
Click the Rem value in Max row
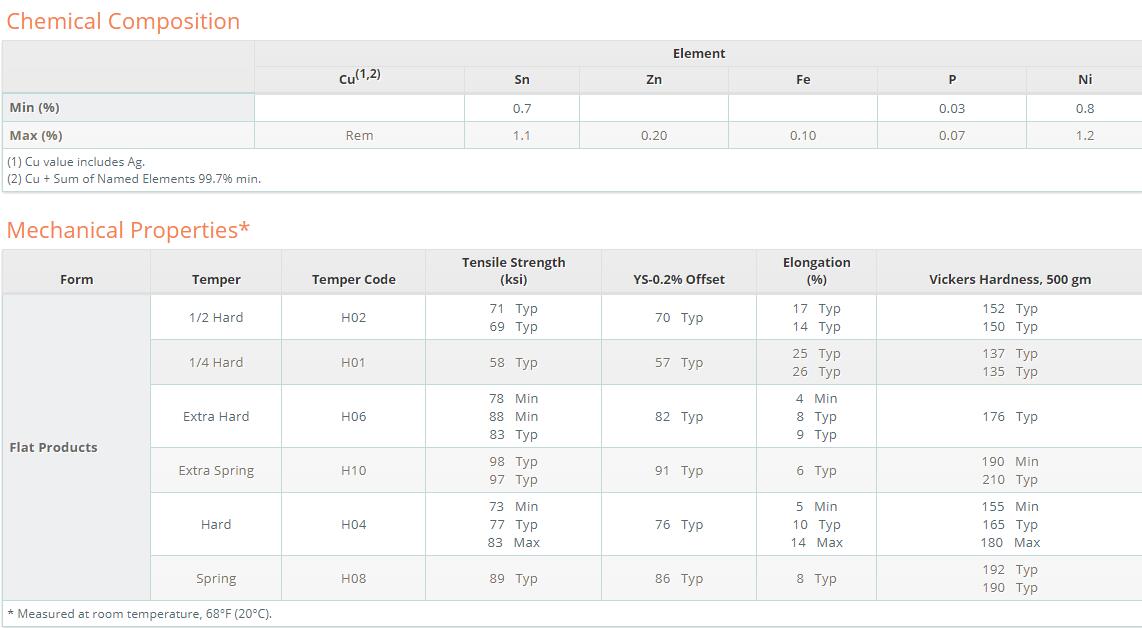point(359,136)
